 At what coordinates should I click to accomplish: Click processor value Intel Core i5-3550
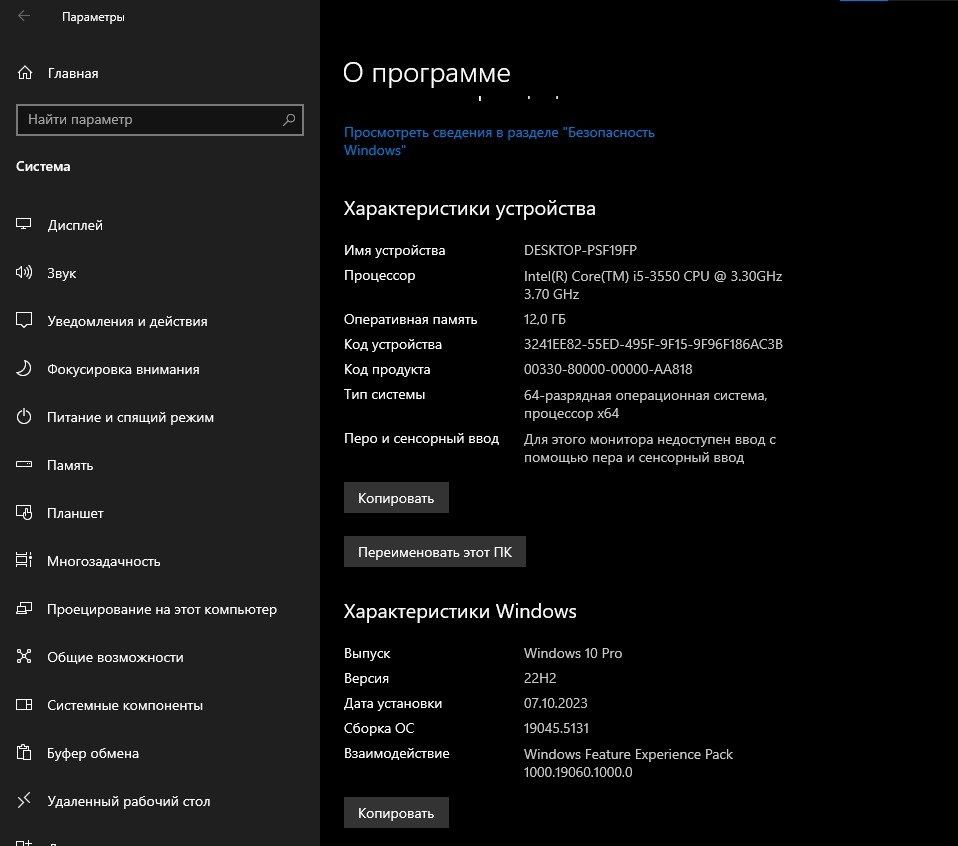[653, 285]
